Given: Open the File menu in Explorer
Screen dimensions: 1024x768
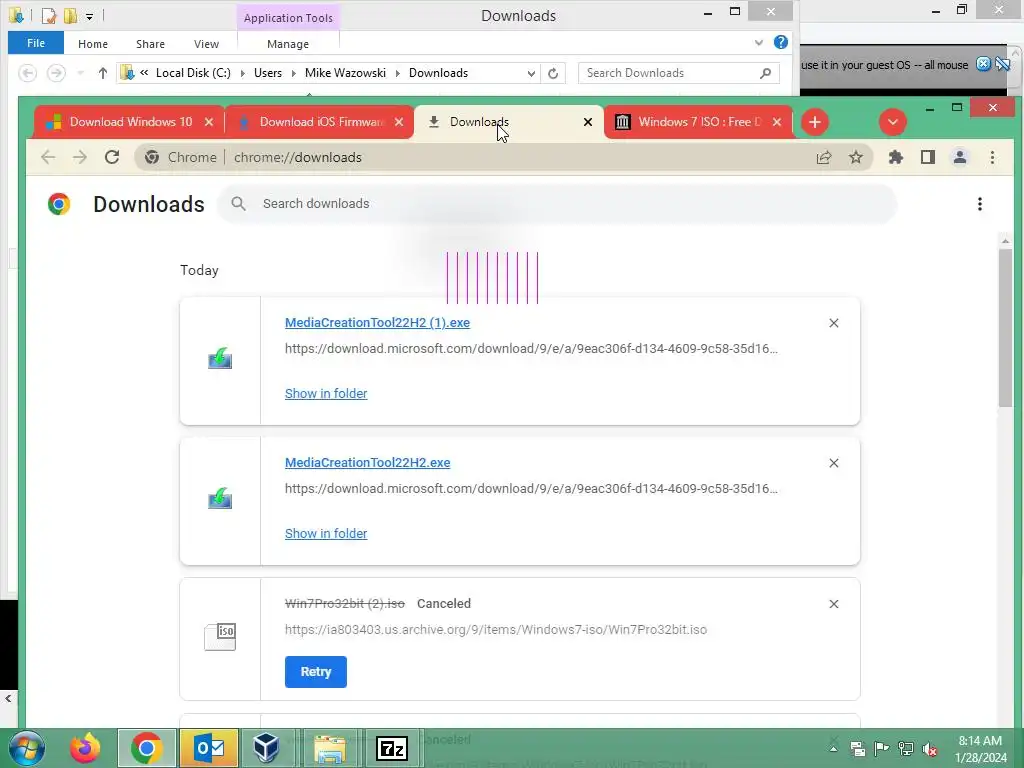Looking at the screenshot, I should click(x=36, y=43).
